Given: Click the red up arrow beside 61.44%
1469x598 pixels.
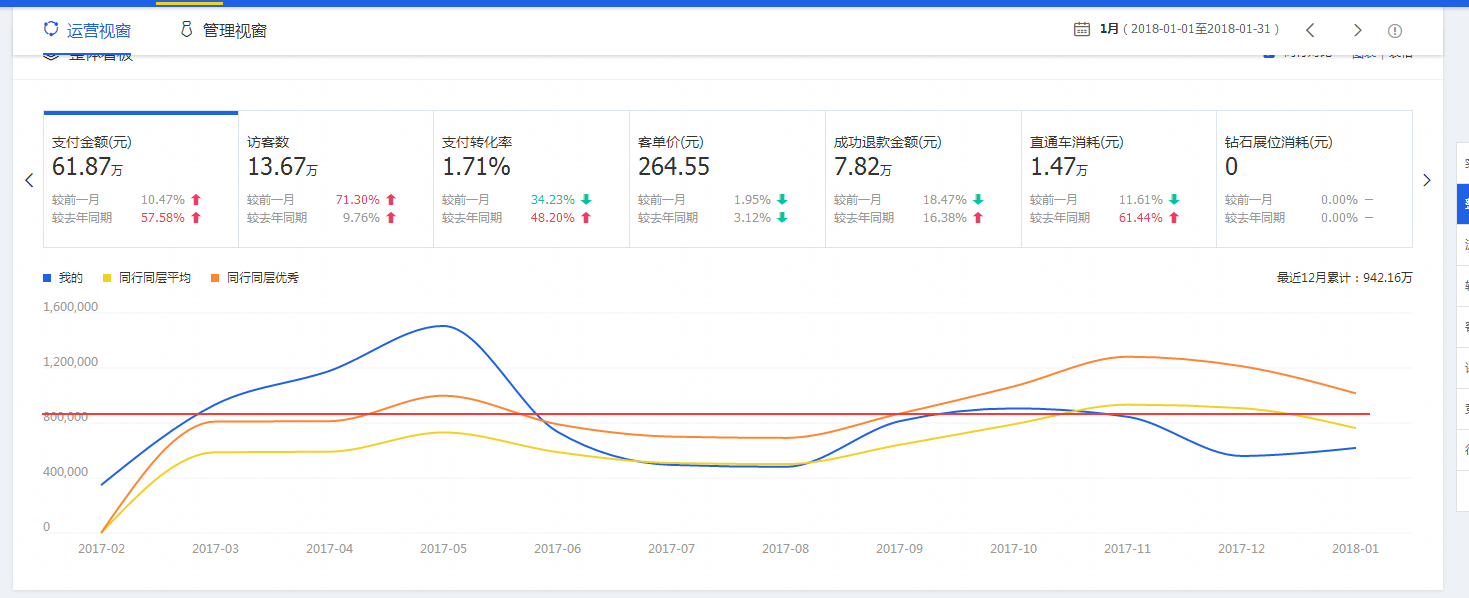Looking at the screenshot, I should point(1174,217).
